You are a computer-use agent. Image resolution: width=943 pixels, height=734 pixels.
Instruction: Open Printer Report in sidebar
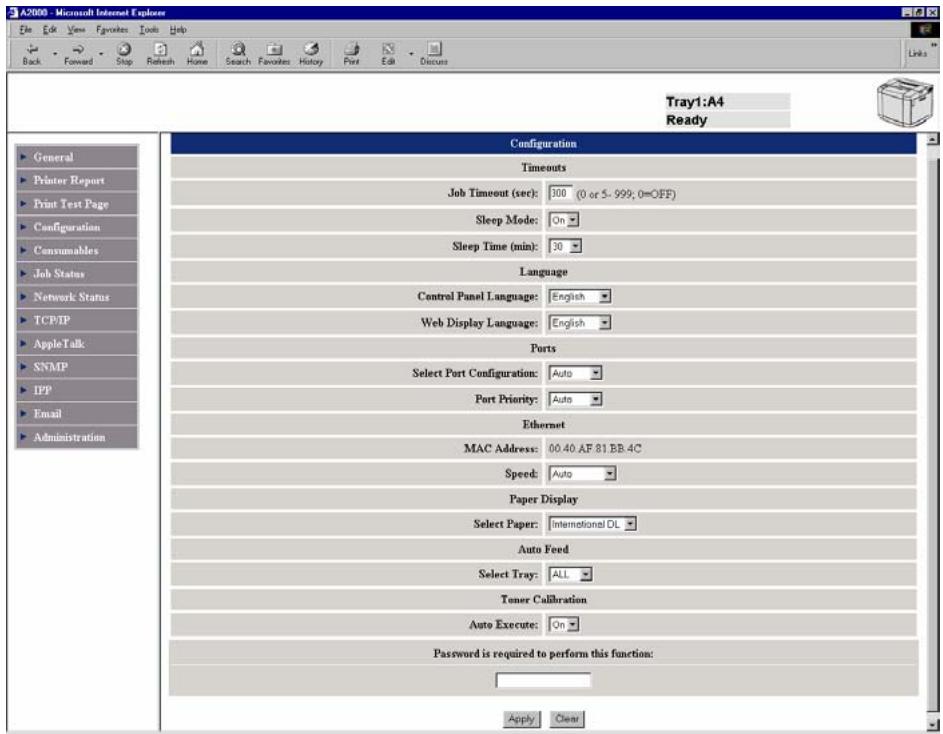(77, 180)
